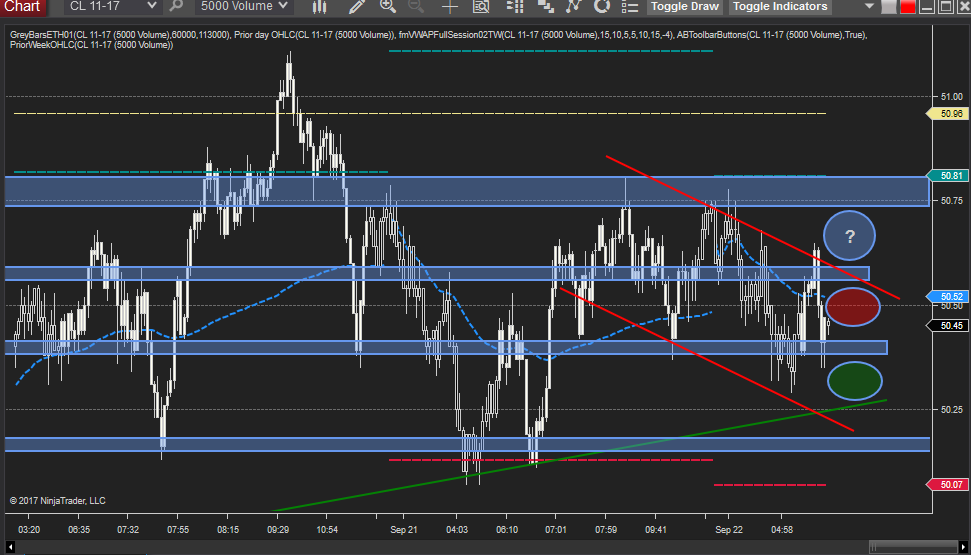Click the overlapping squares toolbar icon
The height and width of the screenshot is (555, 971).
(546, 7)
